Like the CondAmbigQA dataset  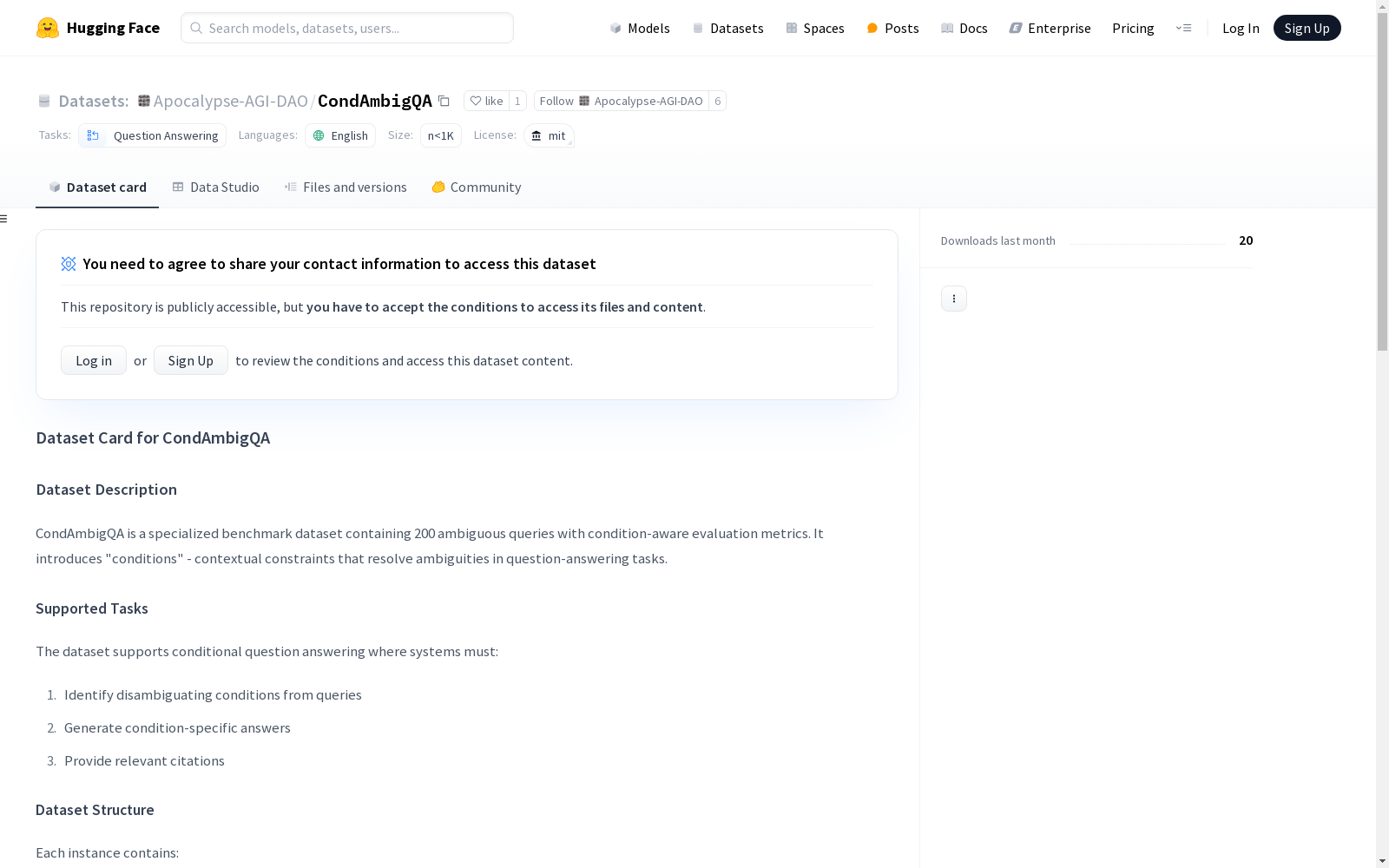point(486,101)
